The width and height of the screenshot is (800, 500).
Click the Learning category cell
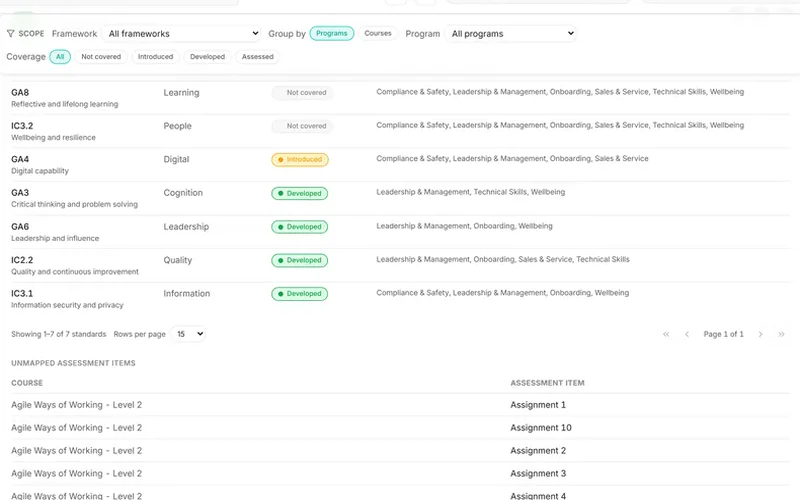[x=181, y=92]
